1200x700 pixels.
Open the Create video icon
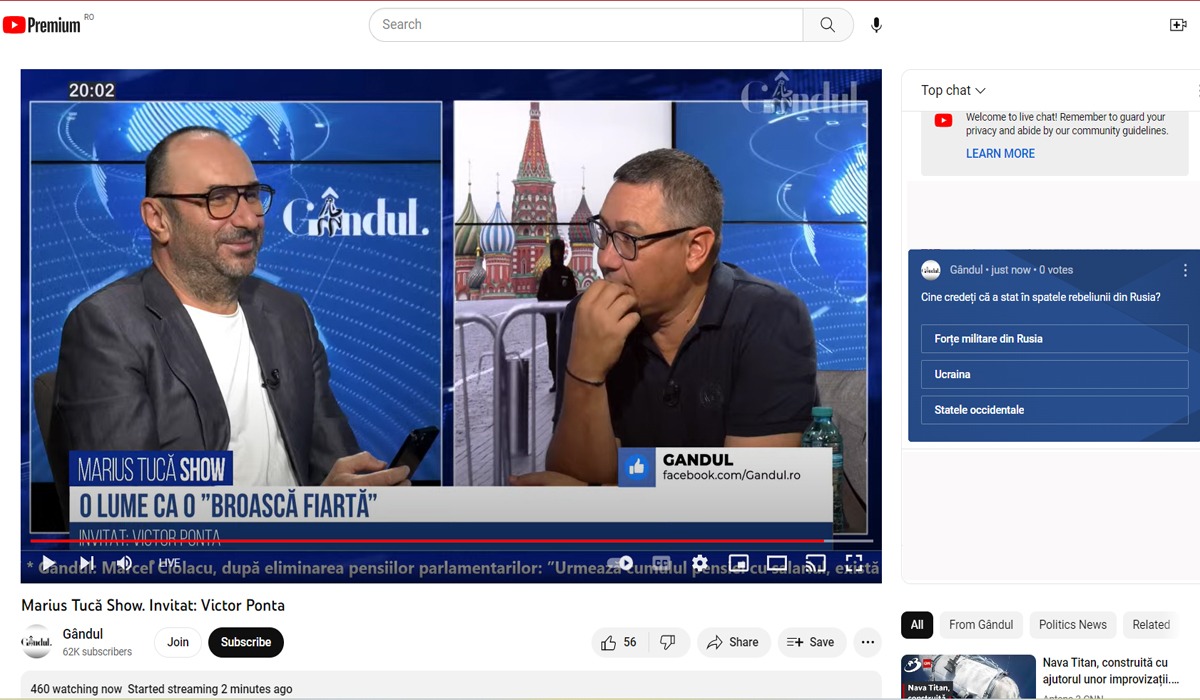click(1178, 25)
